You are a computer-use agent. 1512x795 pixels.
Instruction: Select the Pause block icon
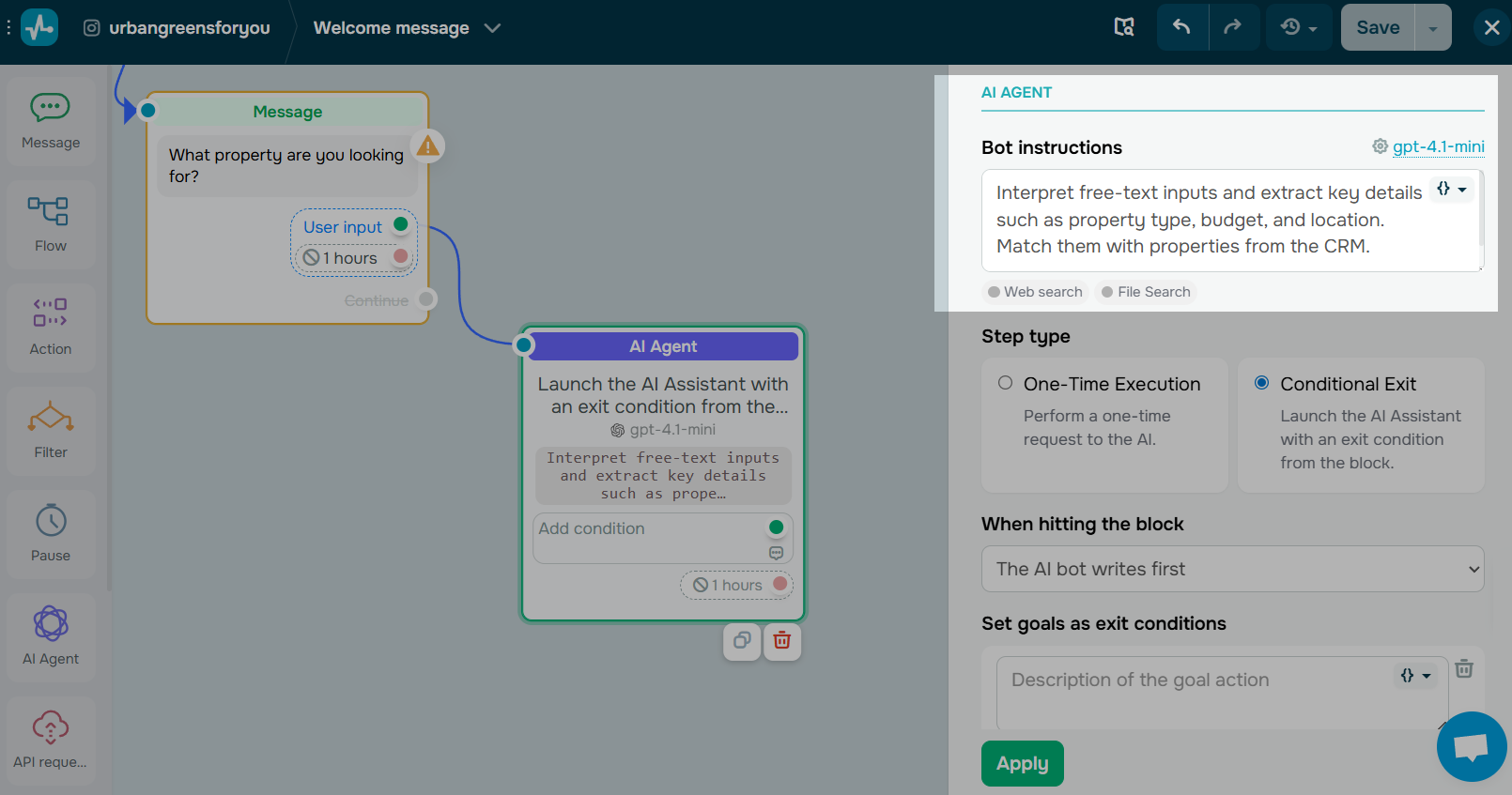coord(51,534)
